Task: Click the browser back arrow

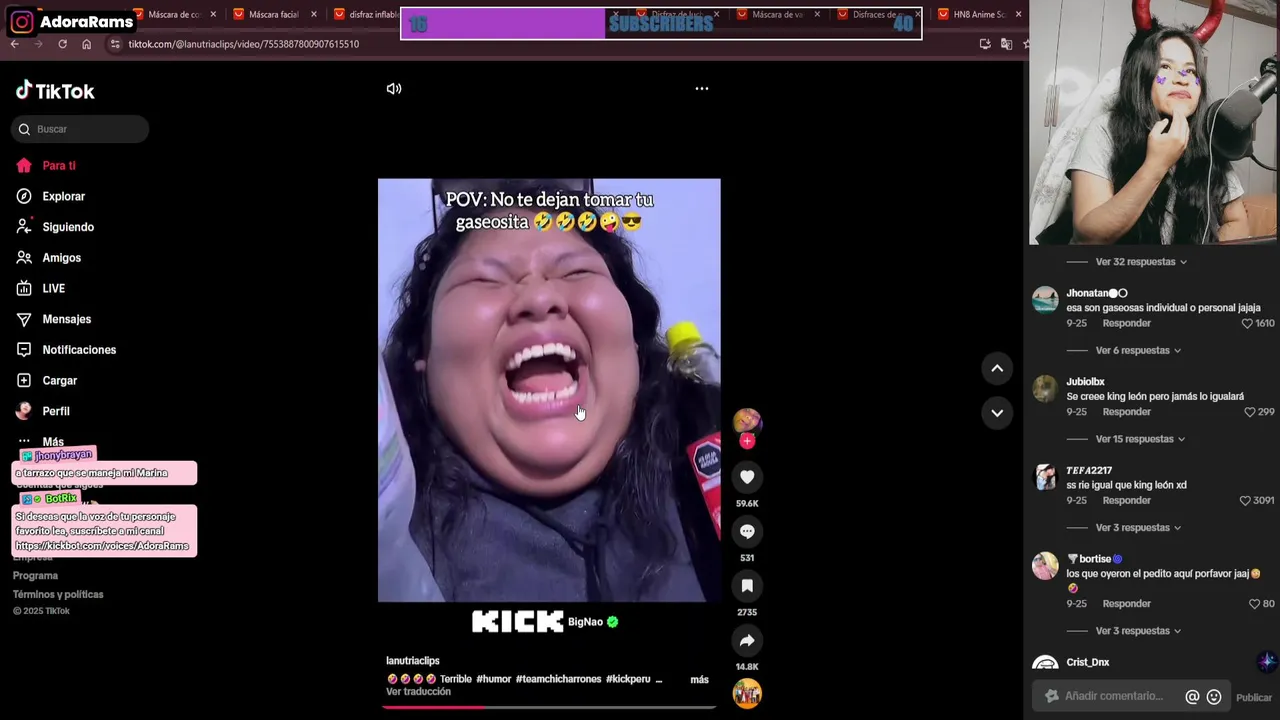Action: (x=14, y=44)
